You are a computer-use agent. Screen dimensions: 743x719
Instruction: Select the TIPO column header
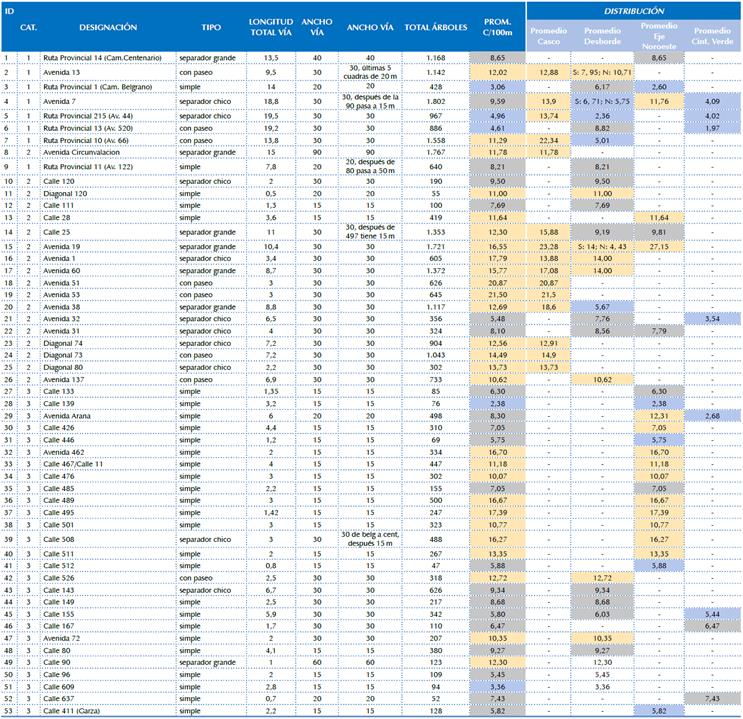pyautogui.click(x=211, y=28)
